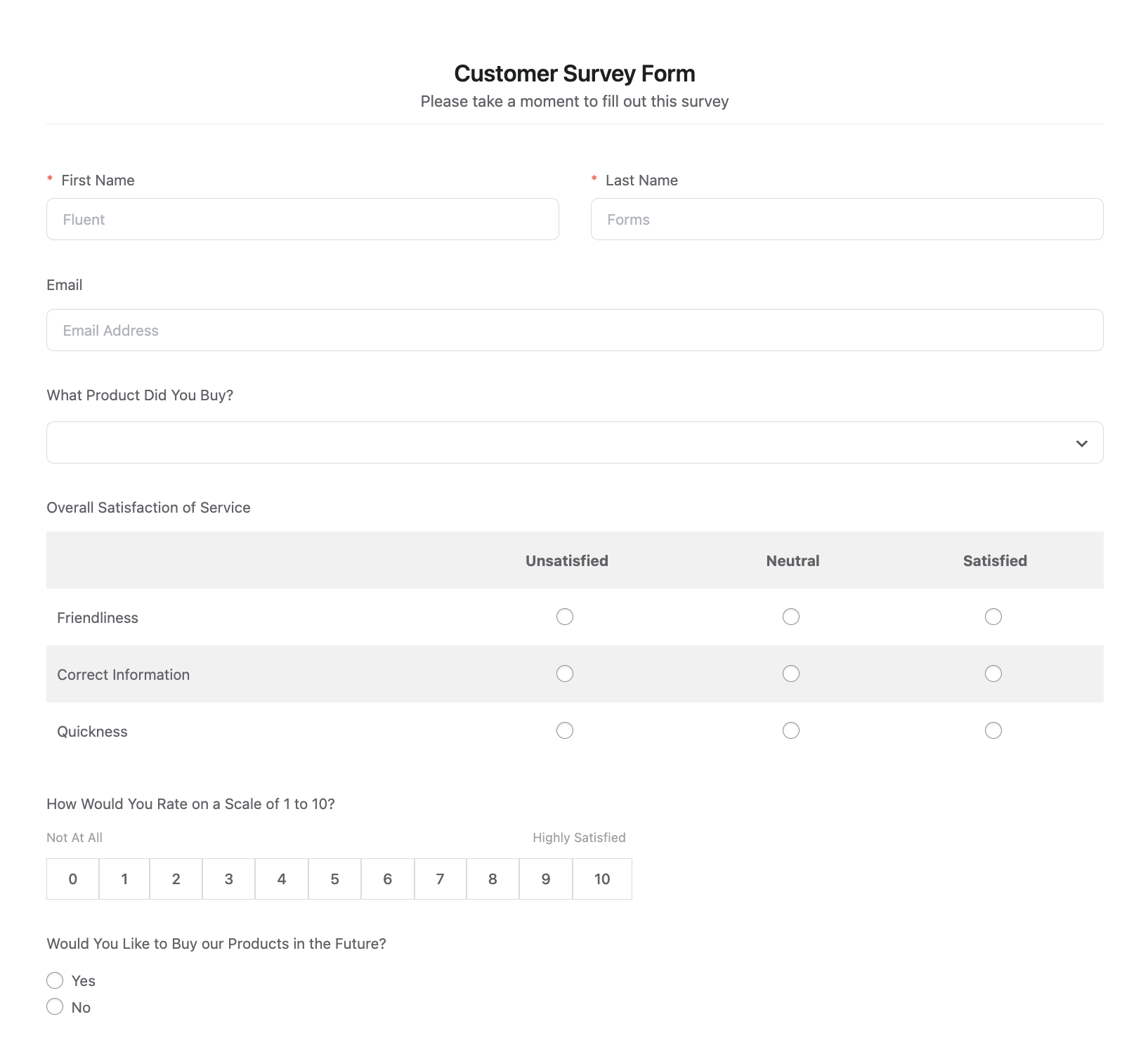1148x1038 pixels.
Task: Select 5 on the rating scale
Action: (x=334, y=879)
